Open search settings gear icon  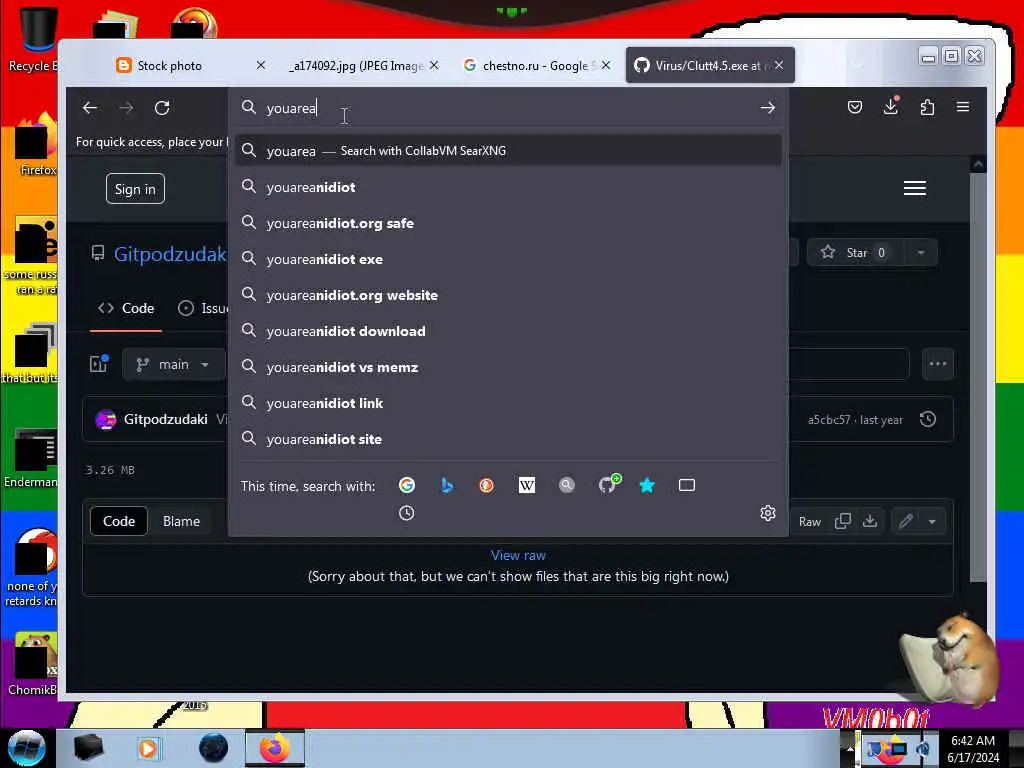click(x=767, y=513)
